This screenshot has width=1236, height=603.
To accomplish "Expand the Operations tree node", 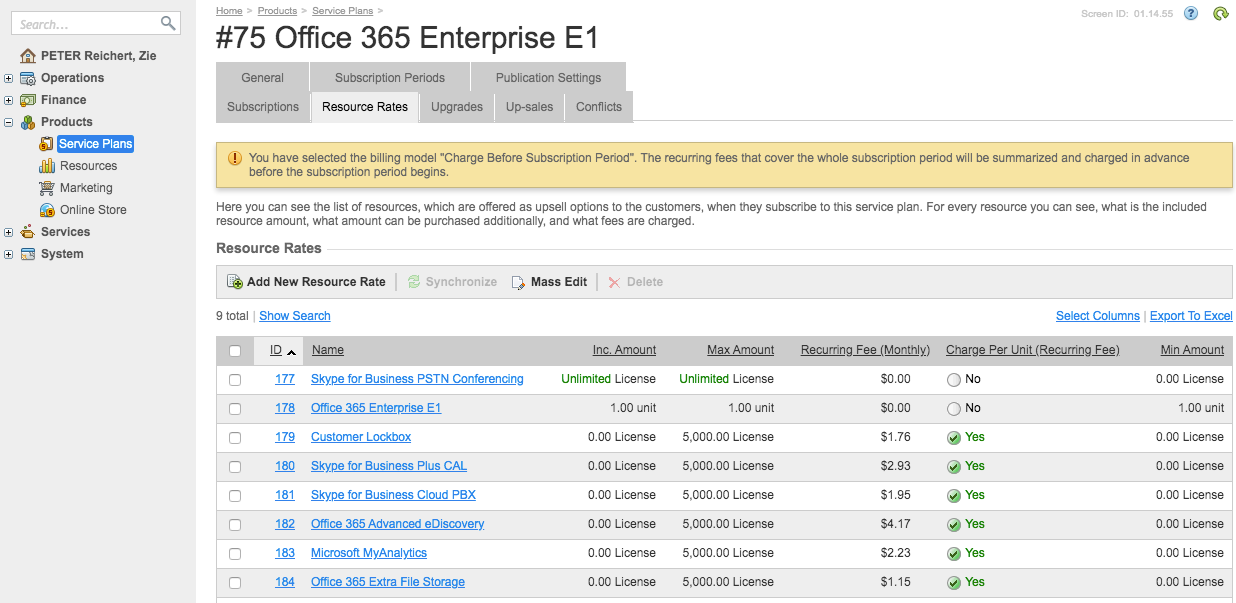I will 9,78.
